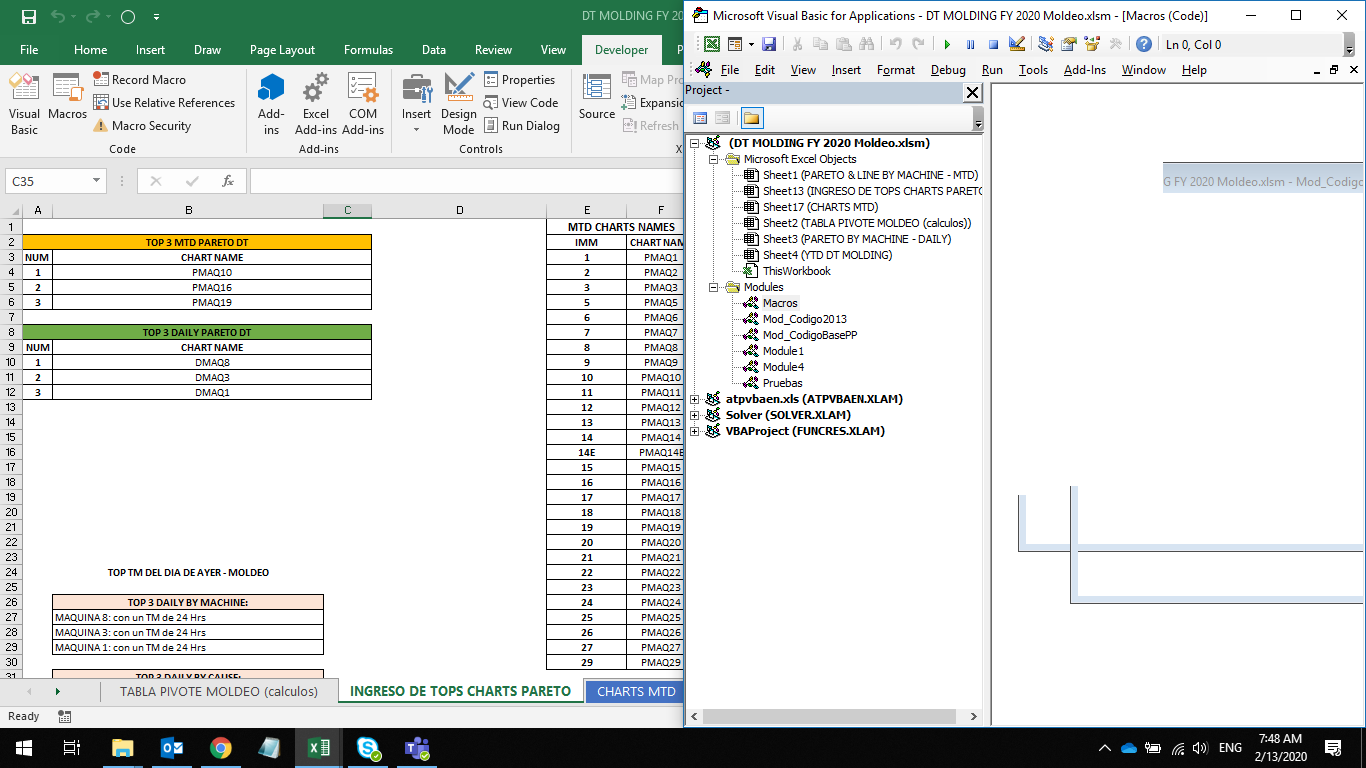Open Macros list in Excel ribbon
The width and height of the screenshot is (1366, 768).
coord(67,97)
